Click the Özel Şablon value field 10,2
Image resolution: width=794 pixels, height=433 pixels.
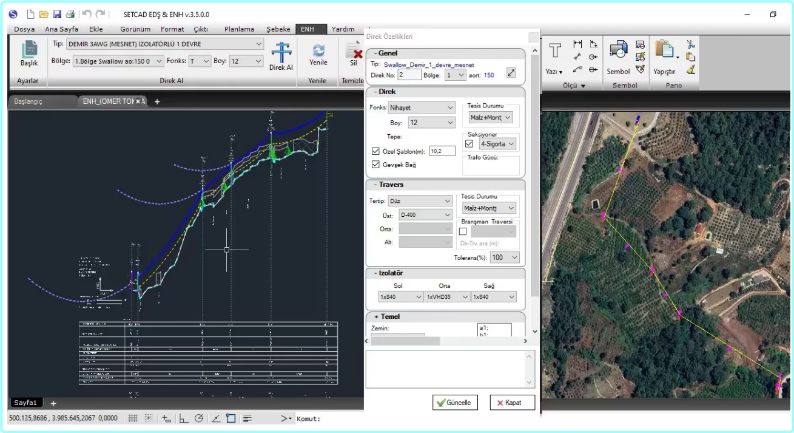[x=442, y=151]
